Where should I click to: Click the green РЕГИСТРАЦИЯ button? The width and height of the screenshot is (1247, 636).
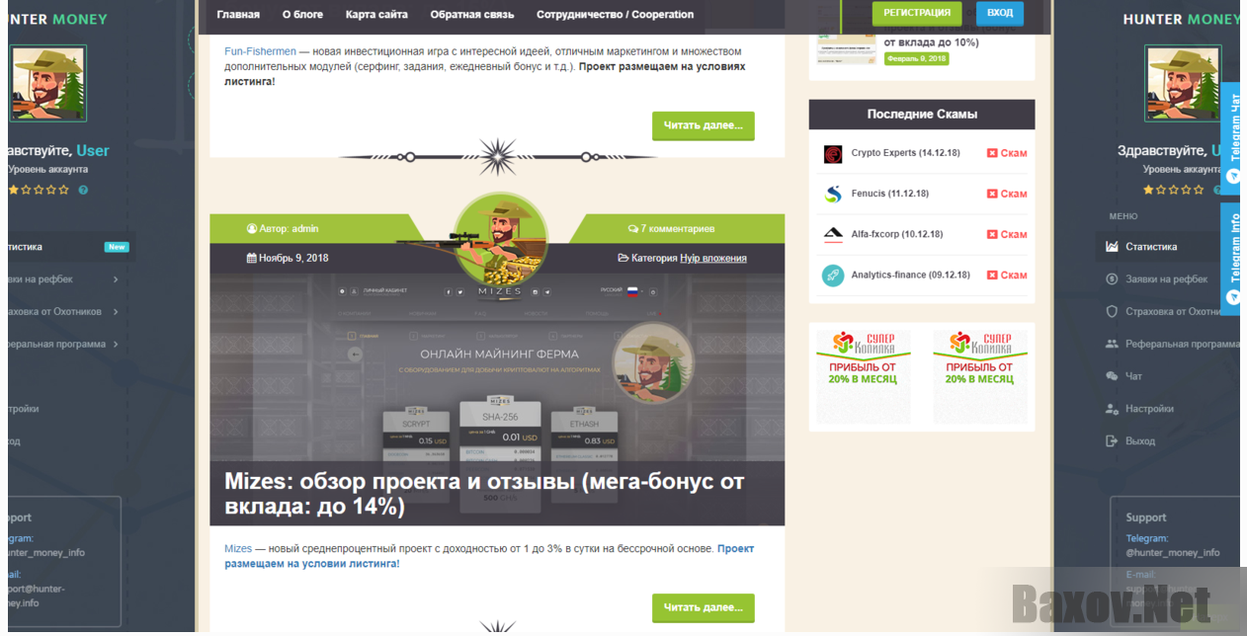point(917,13)
